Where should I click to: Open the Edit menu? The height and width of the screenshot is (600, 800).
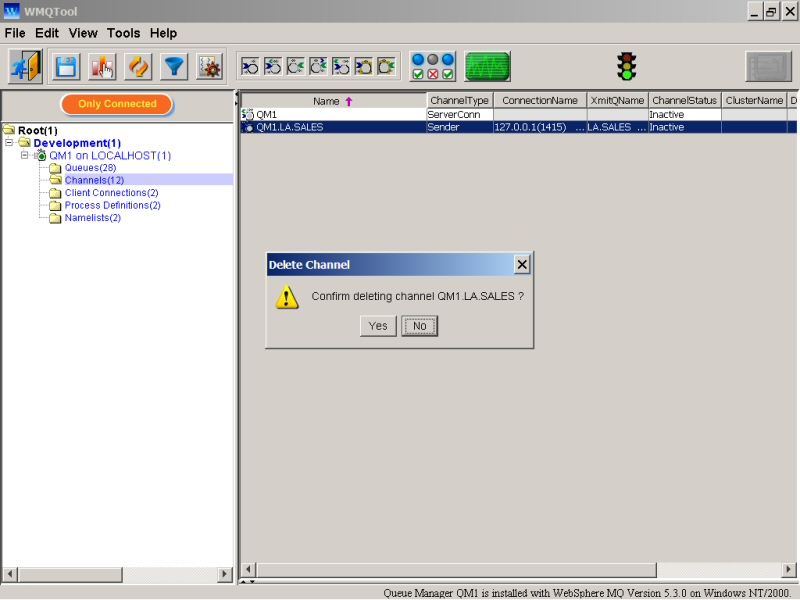pos(47,33)
